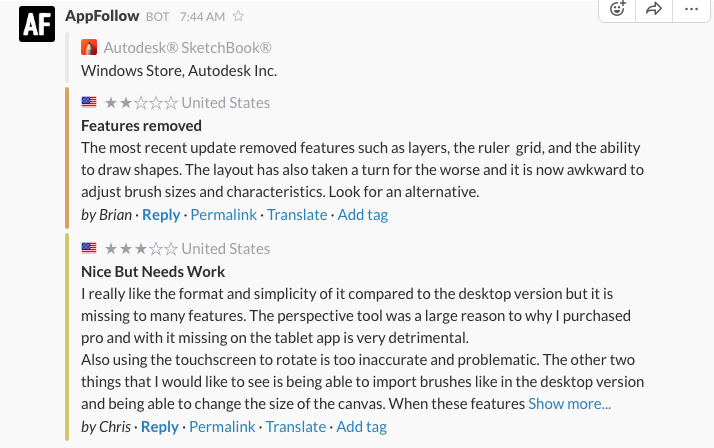Image resolution: width=714 pixels, height=448 pixels.
Task: Click the US flag on Brian's review
Action: [x=89, y=102]
